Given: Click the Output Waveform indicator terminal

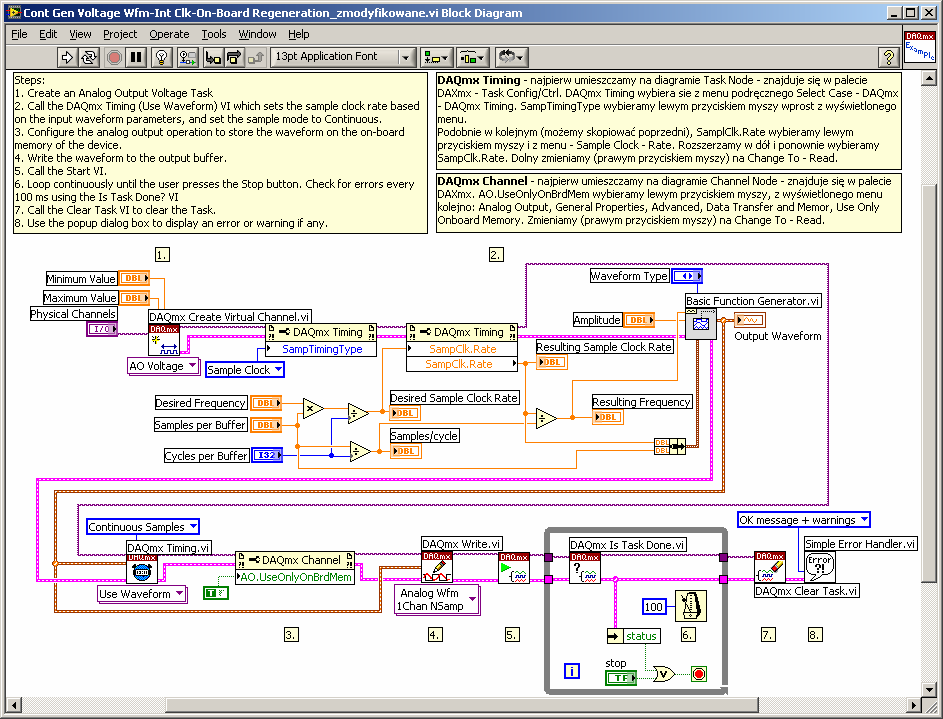Looking at the screenshot, I should pos(750,320).
